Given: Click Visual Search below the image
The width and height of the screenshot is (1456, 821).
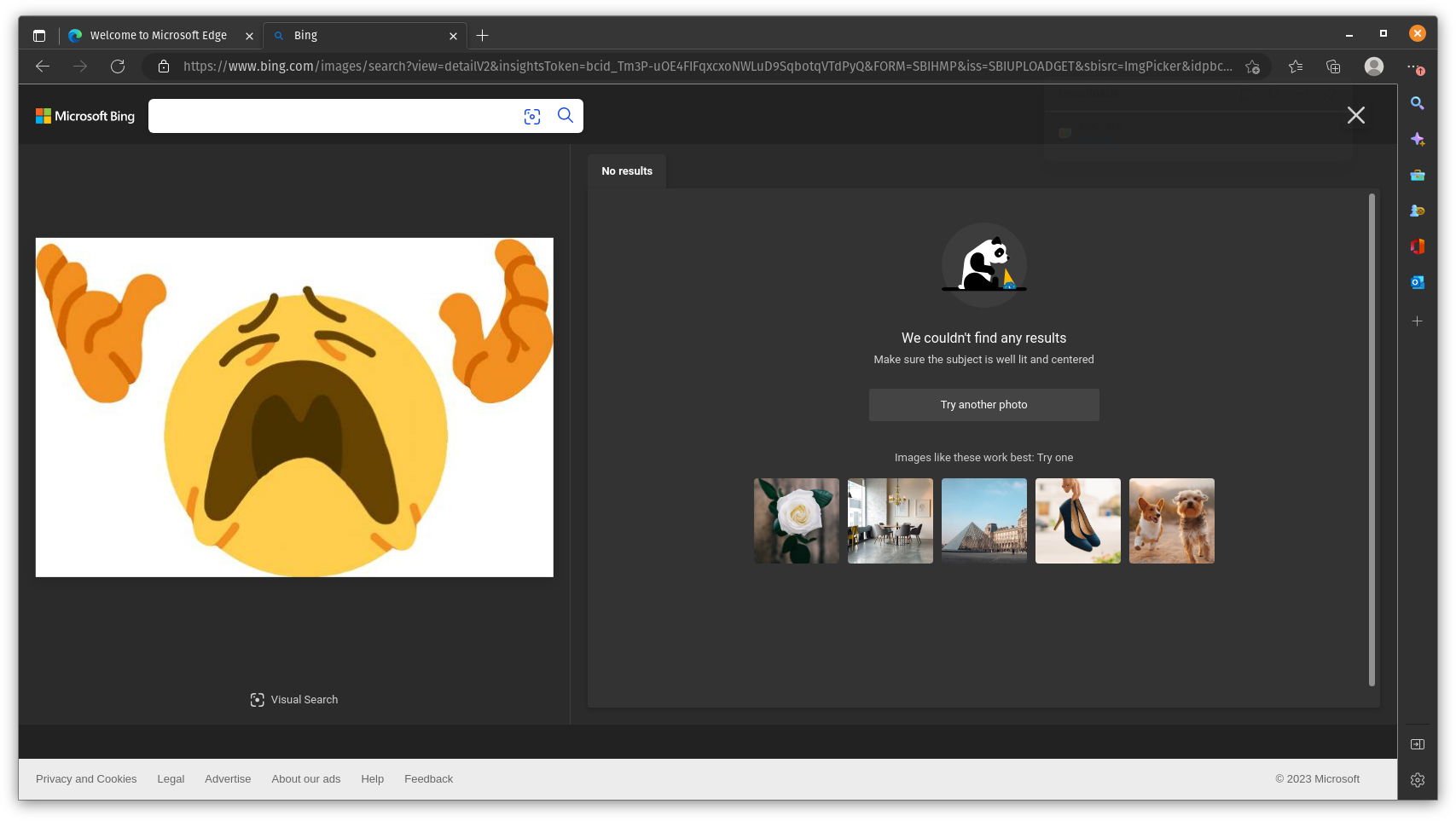Looking at the screenshot, I should coord(294,700).
